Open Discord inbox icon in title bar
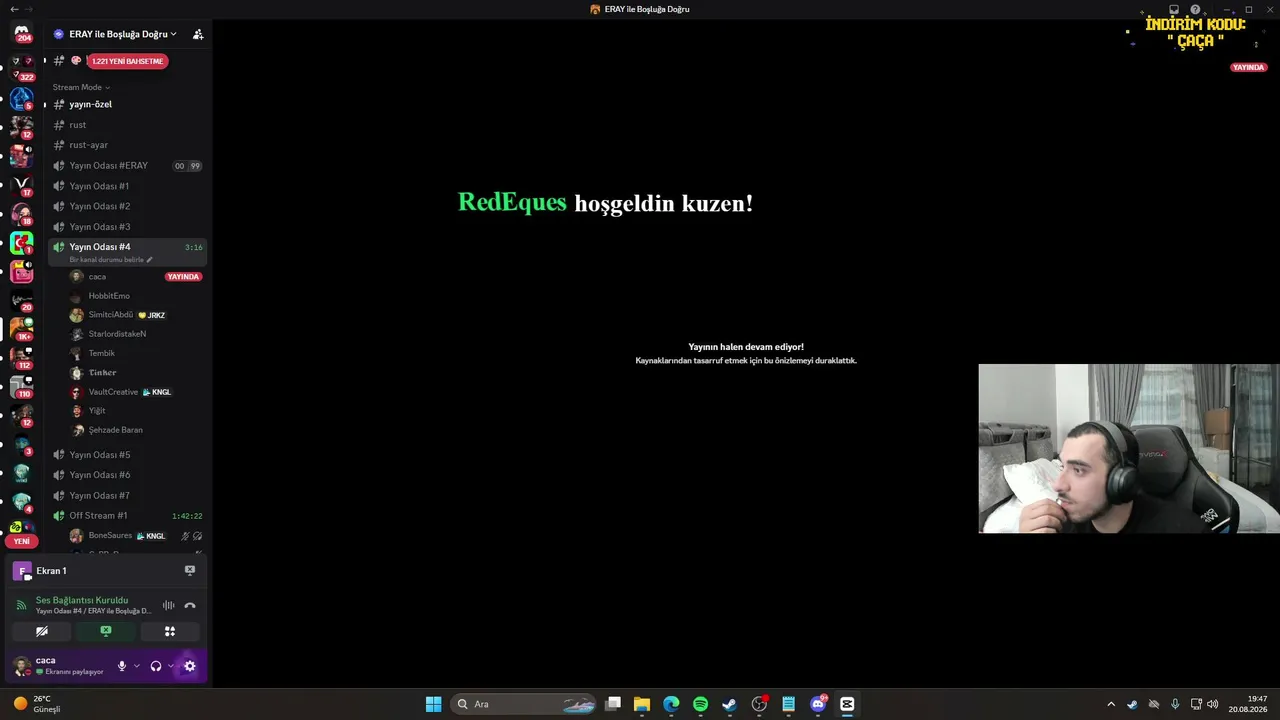 1174,9
